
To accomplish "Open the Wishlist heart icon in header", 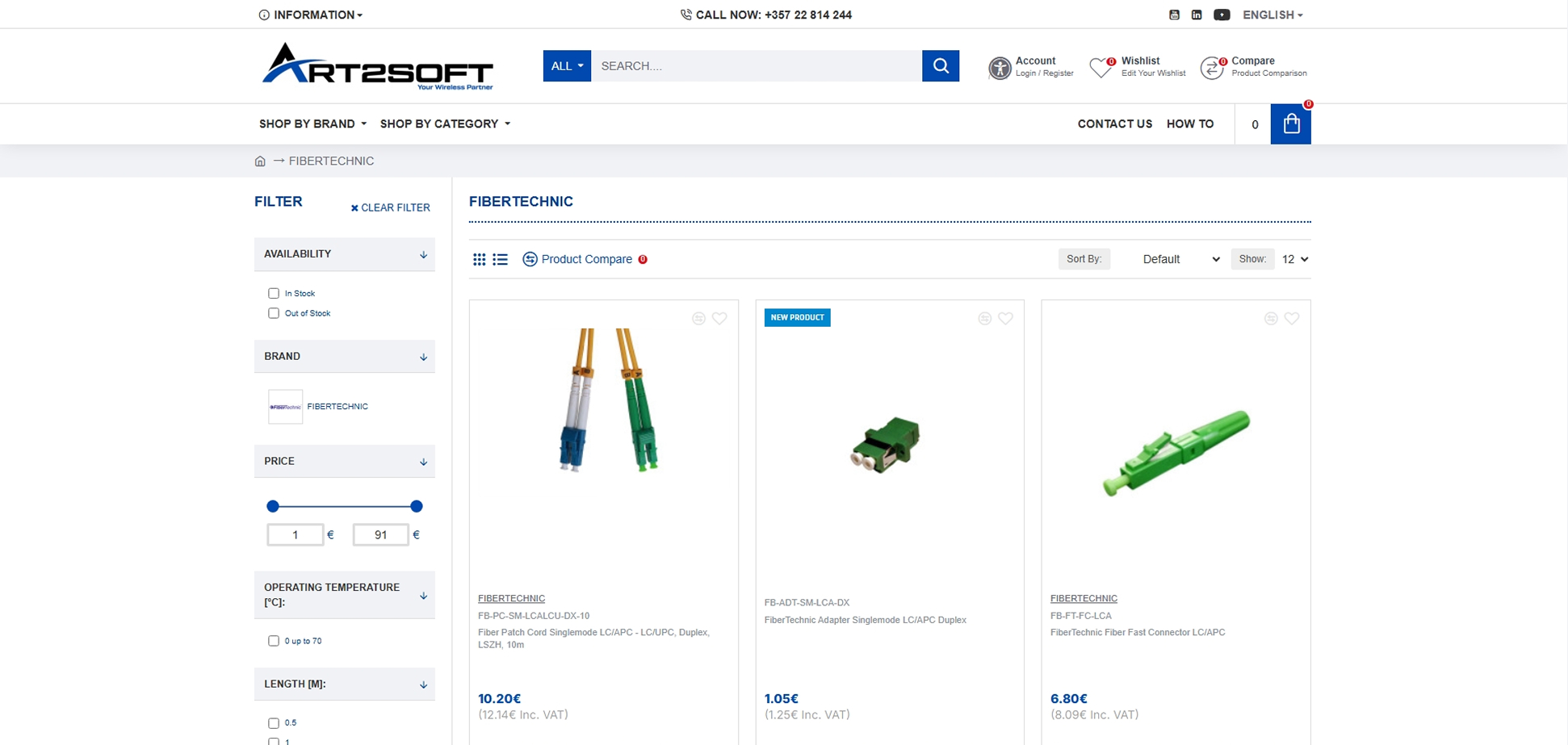I will (1101, 68).
